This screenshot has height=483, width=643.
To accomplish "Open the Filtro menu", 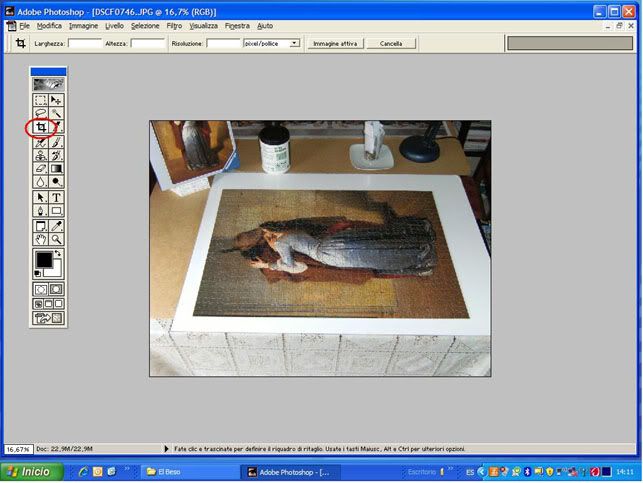I will pos(174,26).
